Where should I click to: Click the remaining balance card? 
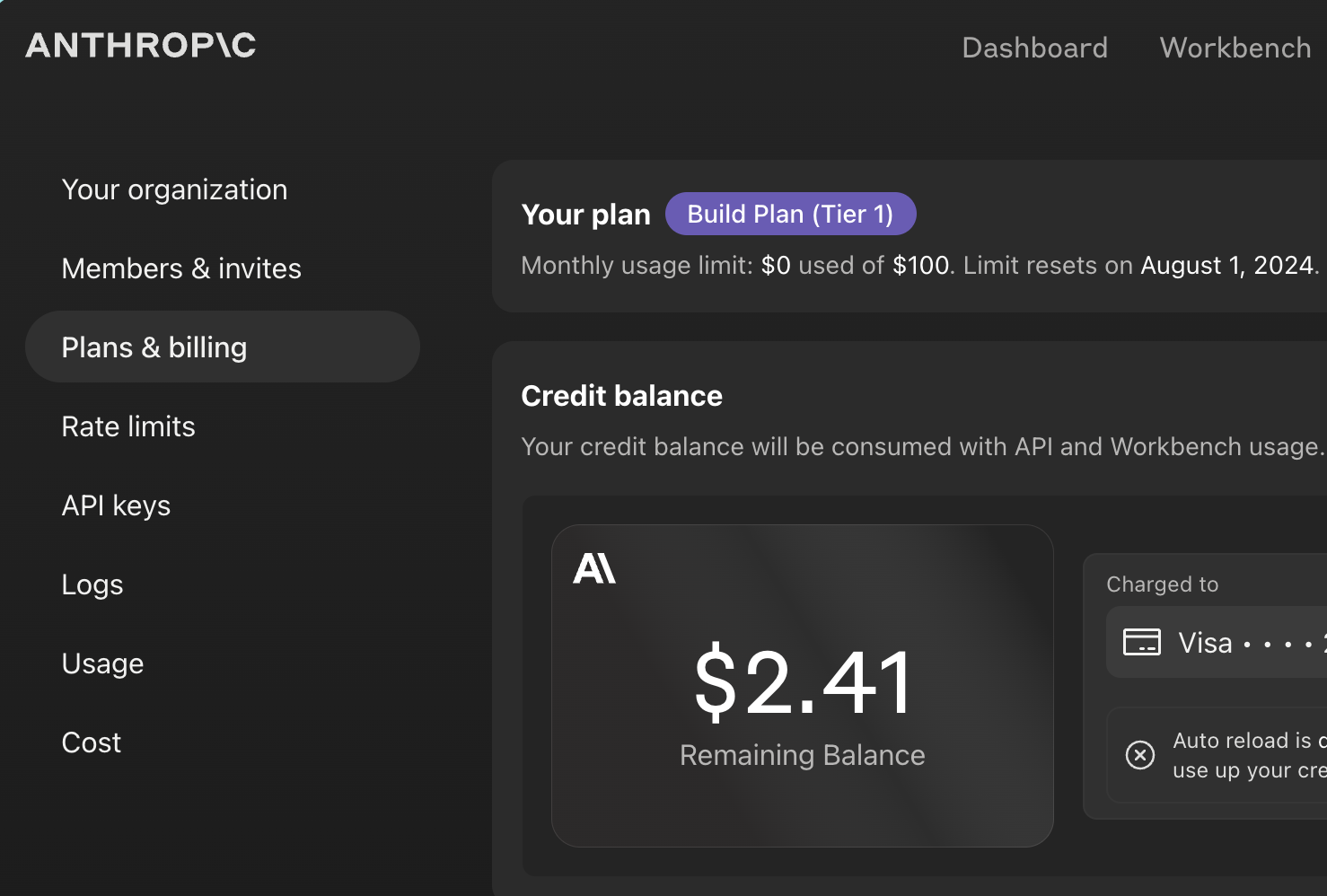pyautogui.click(x=802, y=687)
